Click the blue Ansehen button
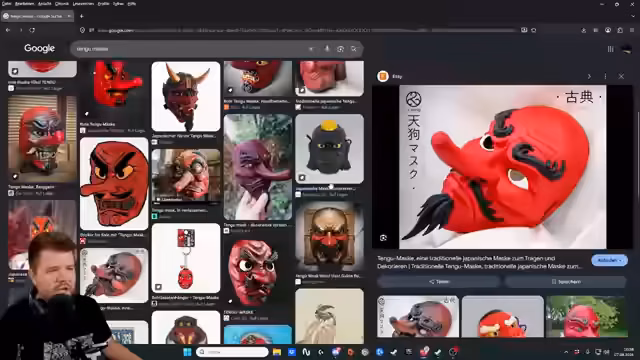 pos(609,260)
